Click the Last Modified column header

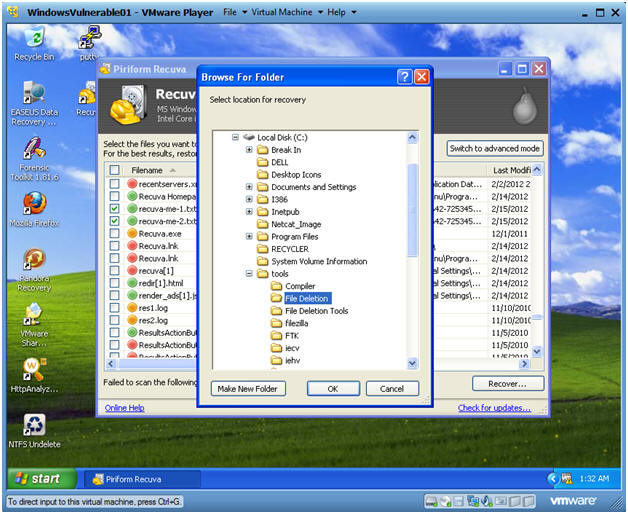point(511,170)
